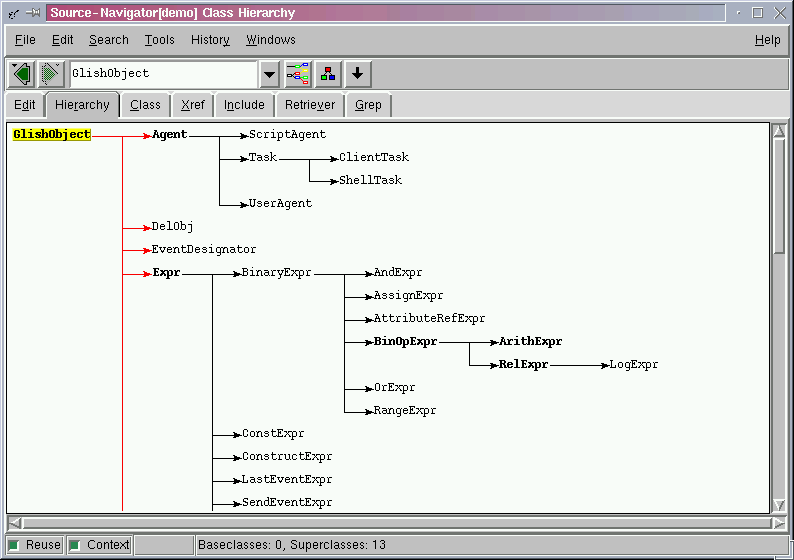Select the GlishObject root node
Screen dimensions: 794x560
(52, 134)
